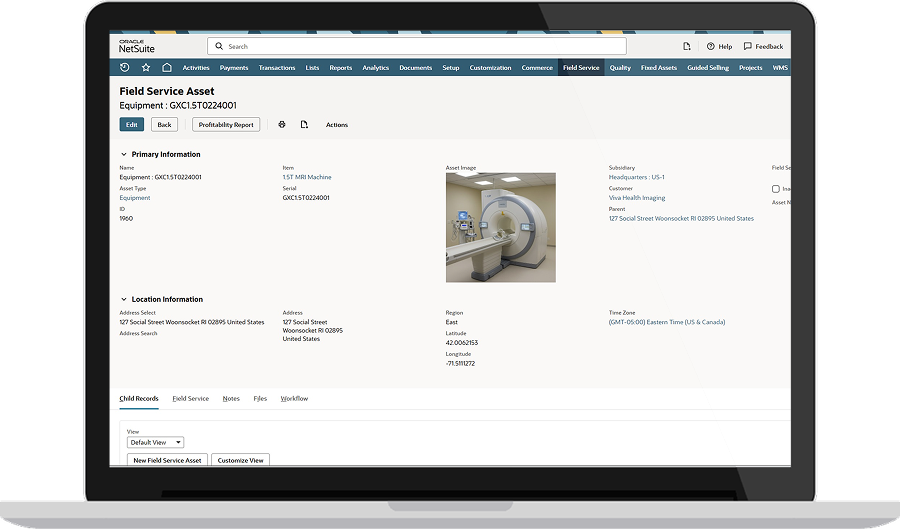The width and height of the screenshot is (900, 529).
Task: Open the Default View dropdown
Action: pos(156,442)
